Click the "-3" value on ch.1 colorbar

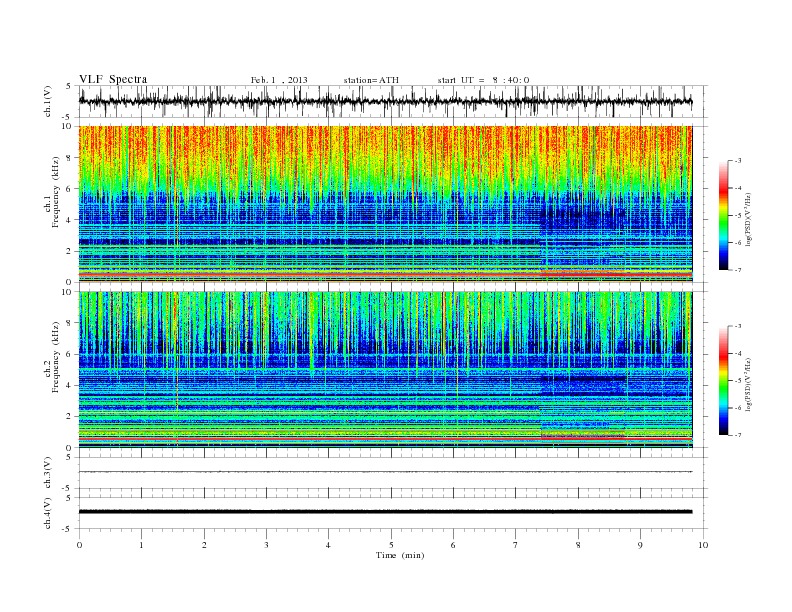tap(738, 161)
